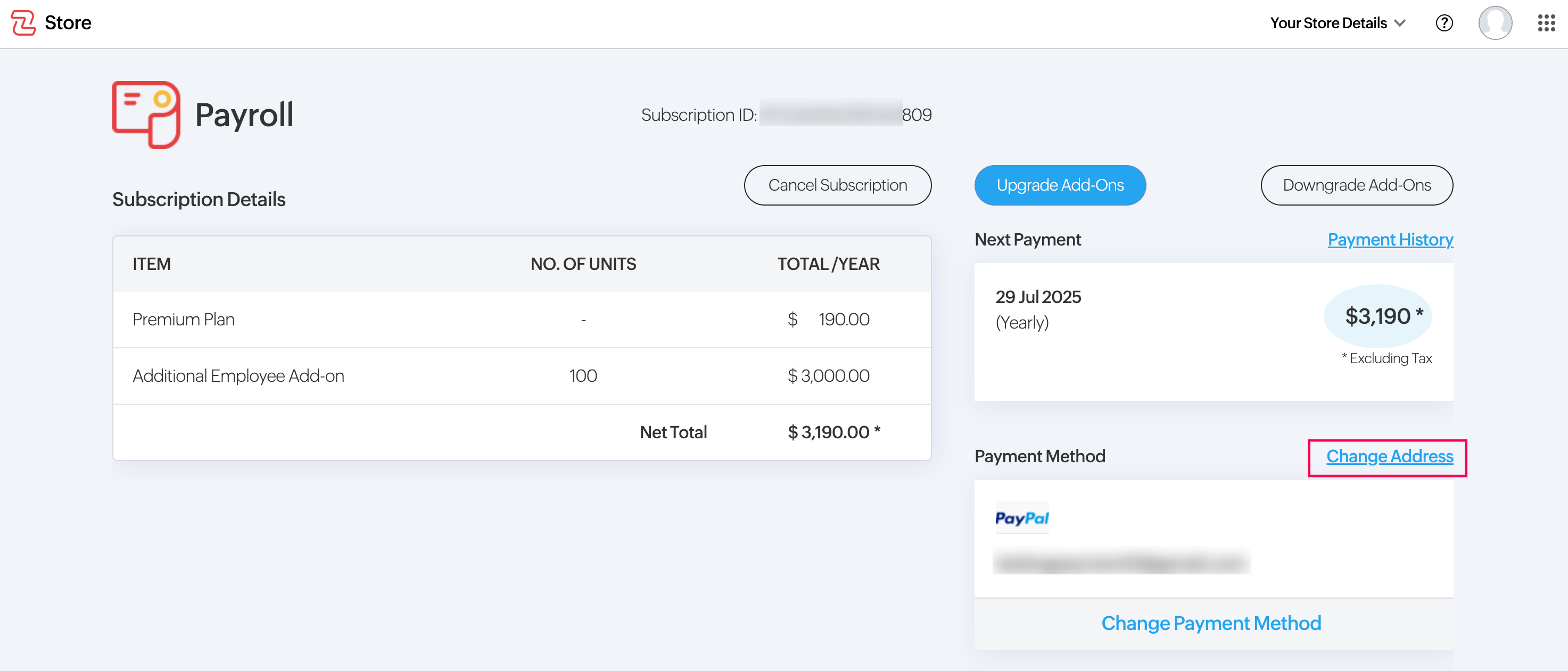Click the Cancel Subscription button
This screenshot has height=671, width=1568.
pyautogui.click(x=838, y=184)
